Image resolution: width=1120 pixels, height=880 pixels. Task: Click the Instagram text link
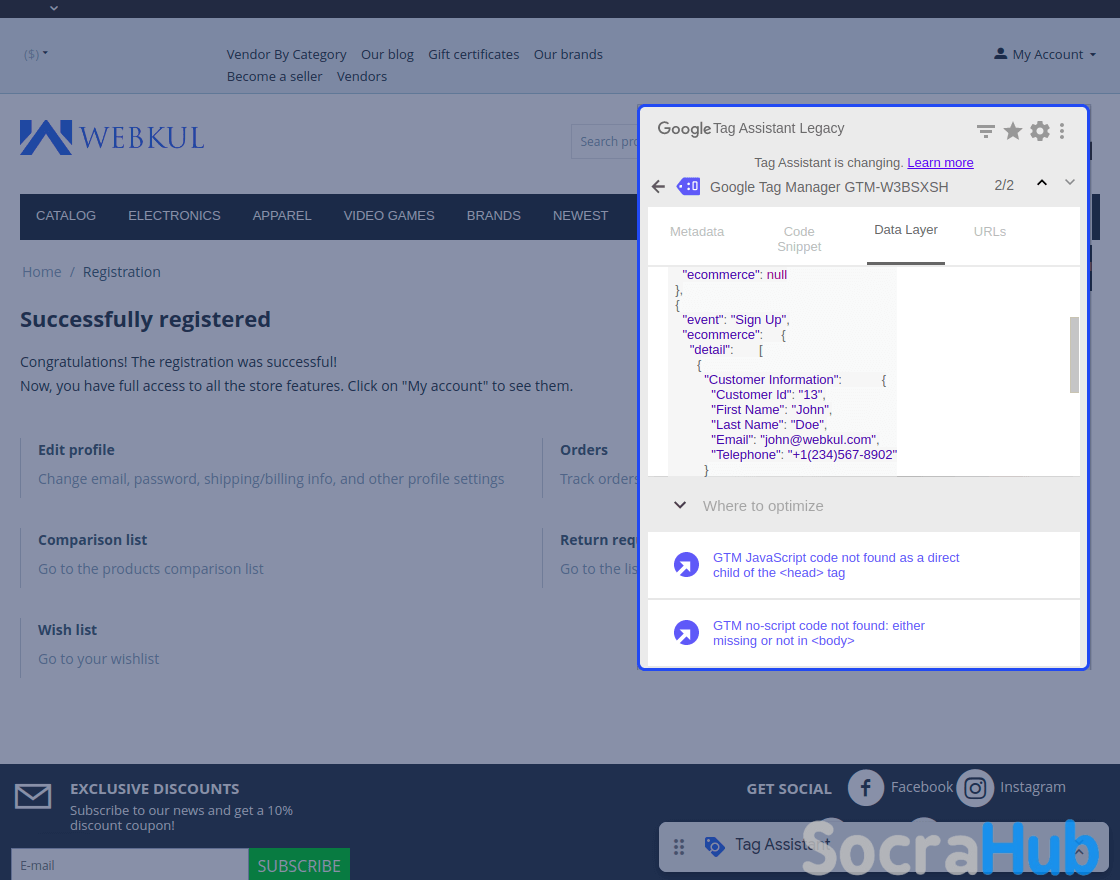pos(1033,787)
